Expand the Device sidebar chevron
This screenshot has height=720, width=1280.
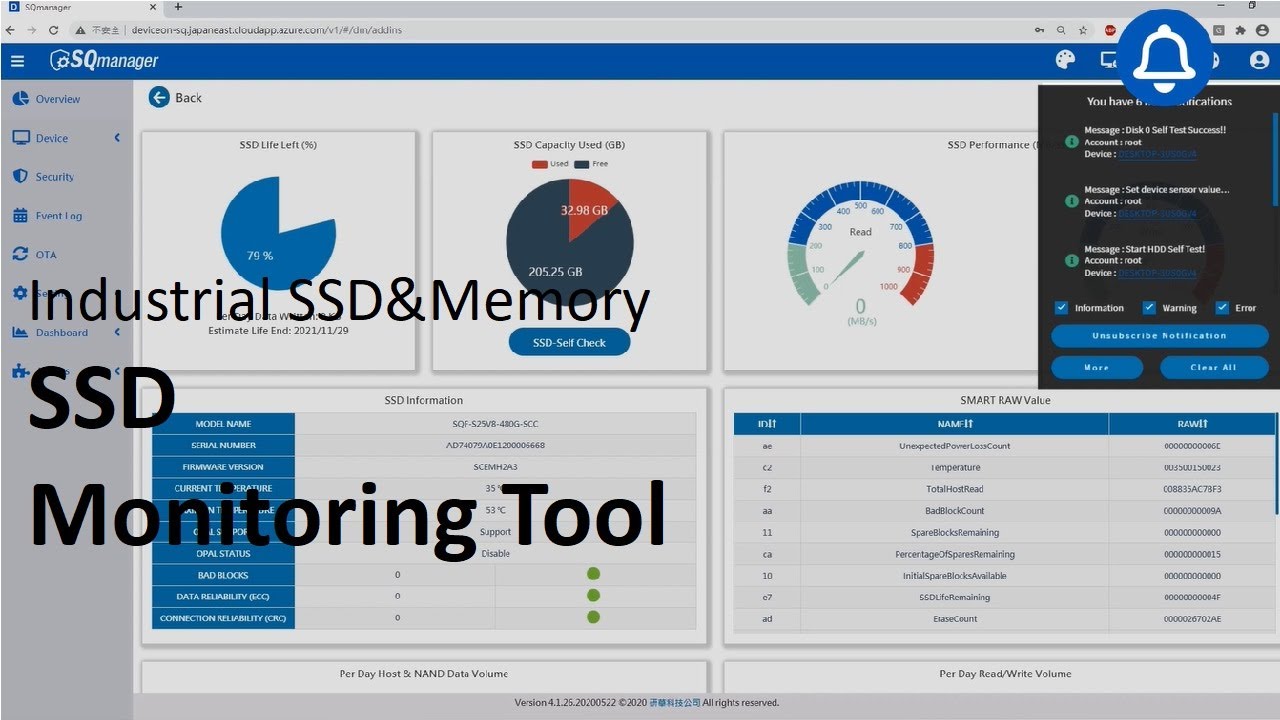click(117, 138)
